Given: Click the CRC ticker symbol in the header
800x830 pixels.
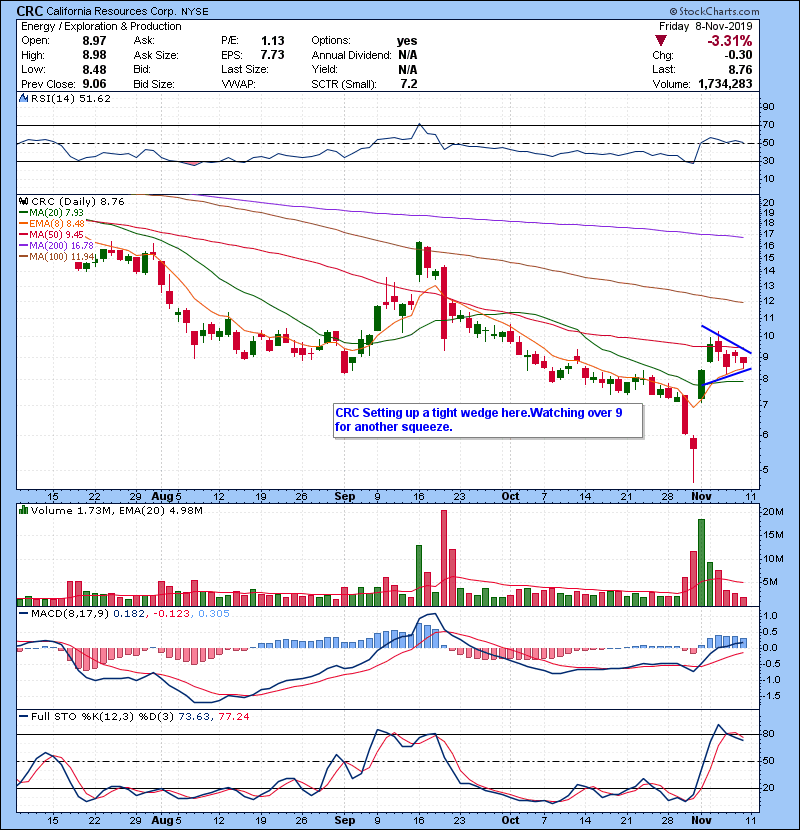Looking at the screenshot, I should [30, 11].
